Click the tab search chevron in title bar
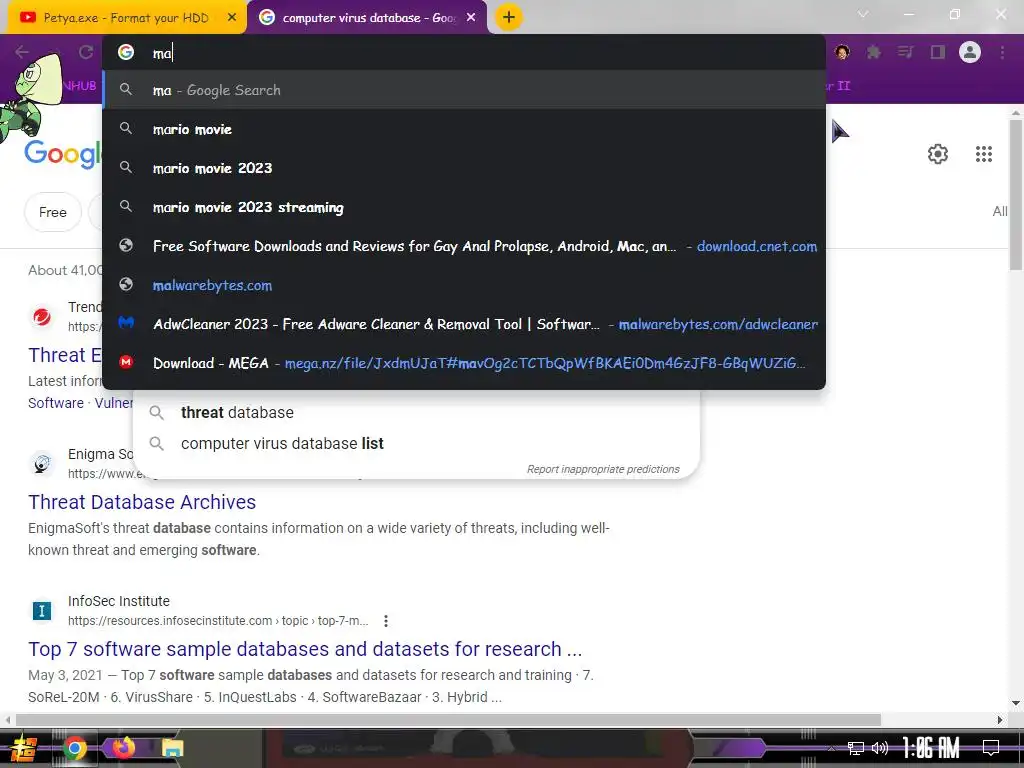This screenshot has width=1024, height=768. pyautogui.click(x=863, y=14)
